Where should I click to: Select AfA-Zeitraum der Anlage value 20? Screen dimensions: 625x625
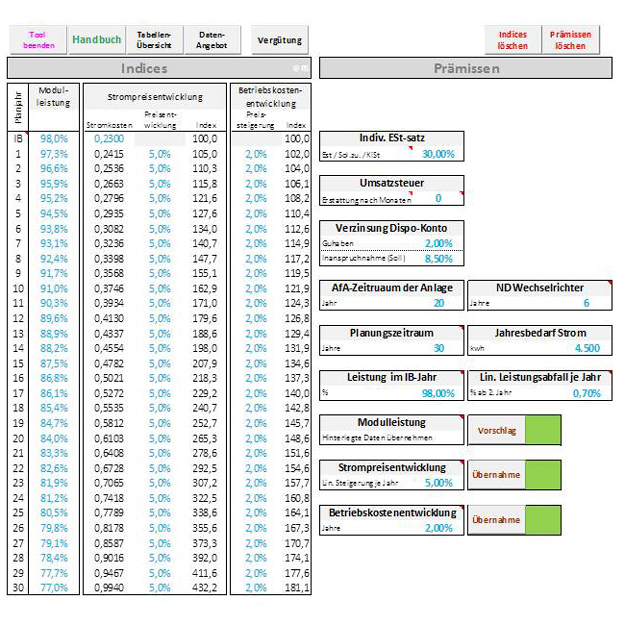(437, 303)
